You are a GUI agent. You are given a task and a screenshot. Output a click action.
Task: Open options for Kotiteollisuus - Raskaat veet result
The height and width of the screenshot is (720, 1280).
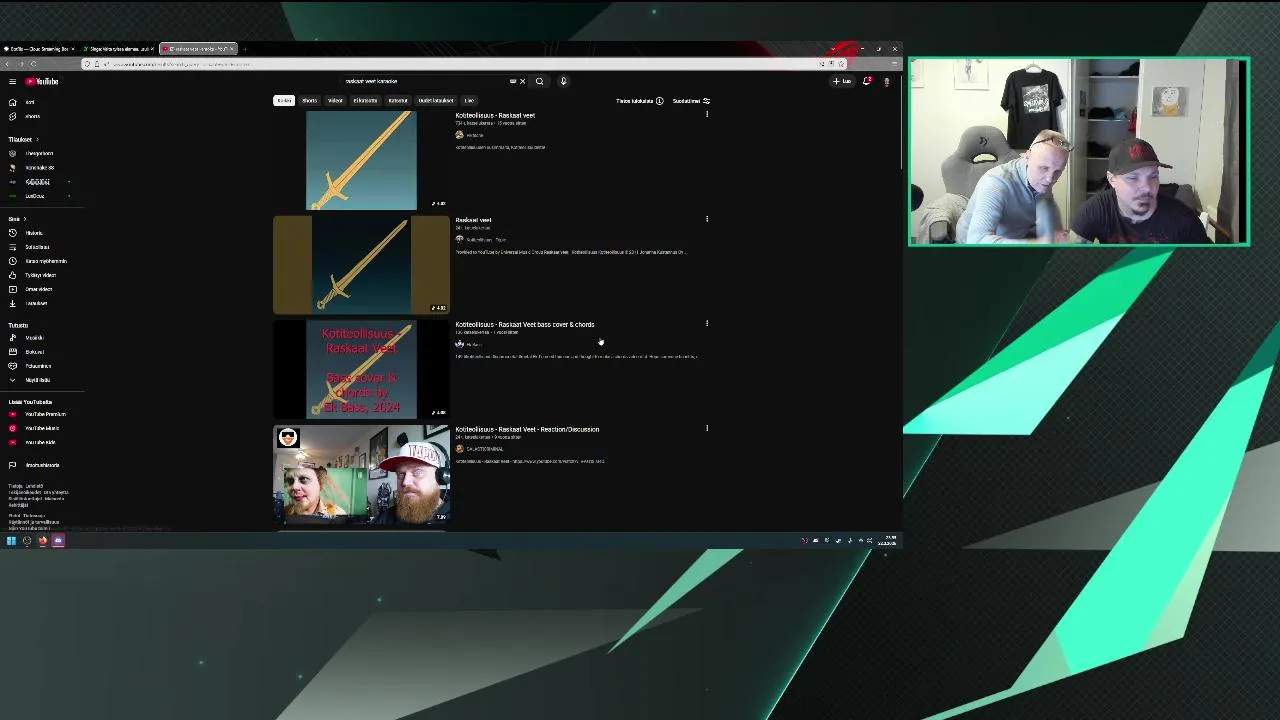707,115
